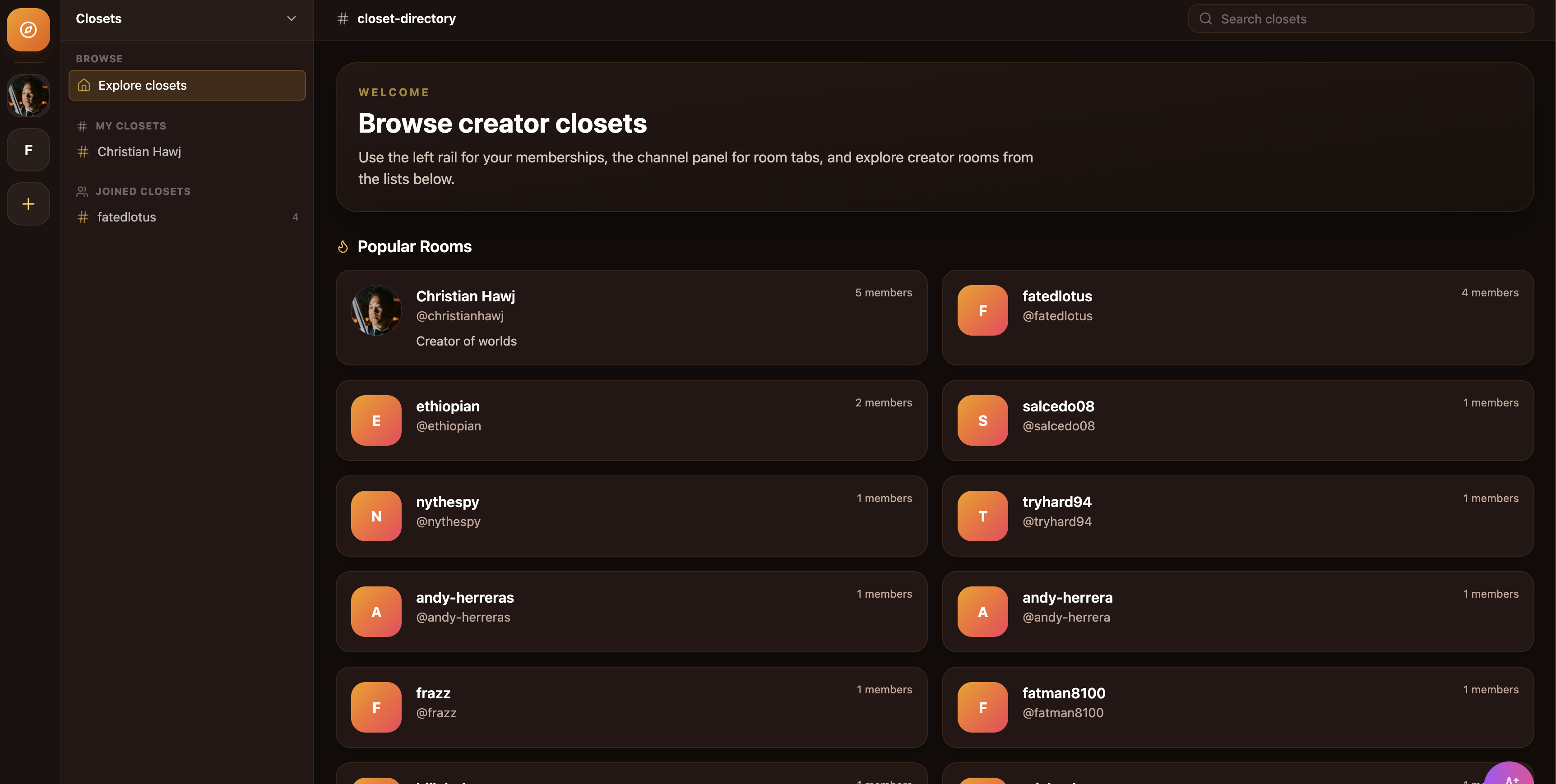Click the closet-directory channel title

(x=407, y=19)
